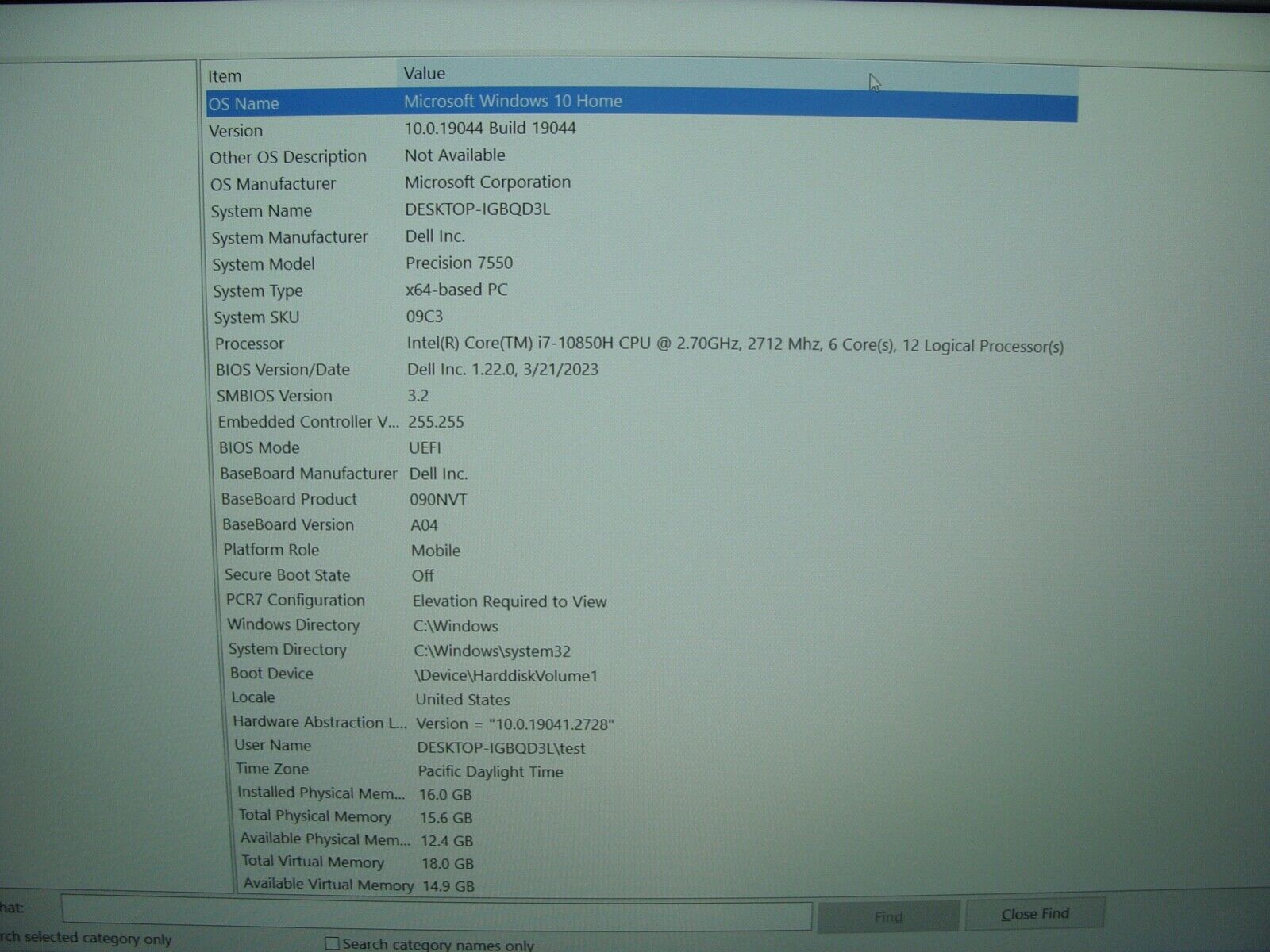This screenshot has width=1270, height=952.
Task: Click the \Device\HarddiskVolume1 value
Action: (506, 676)
